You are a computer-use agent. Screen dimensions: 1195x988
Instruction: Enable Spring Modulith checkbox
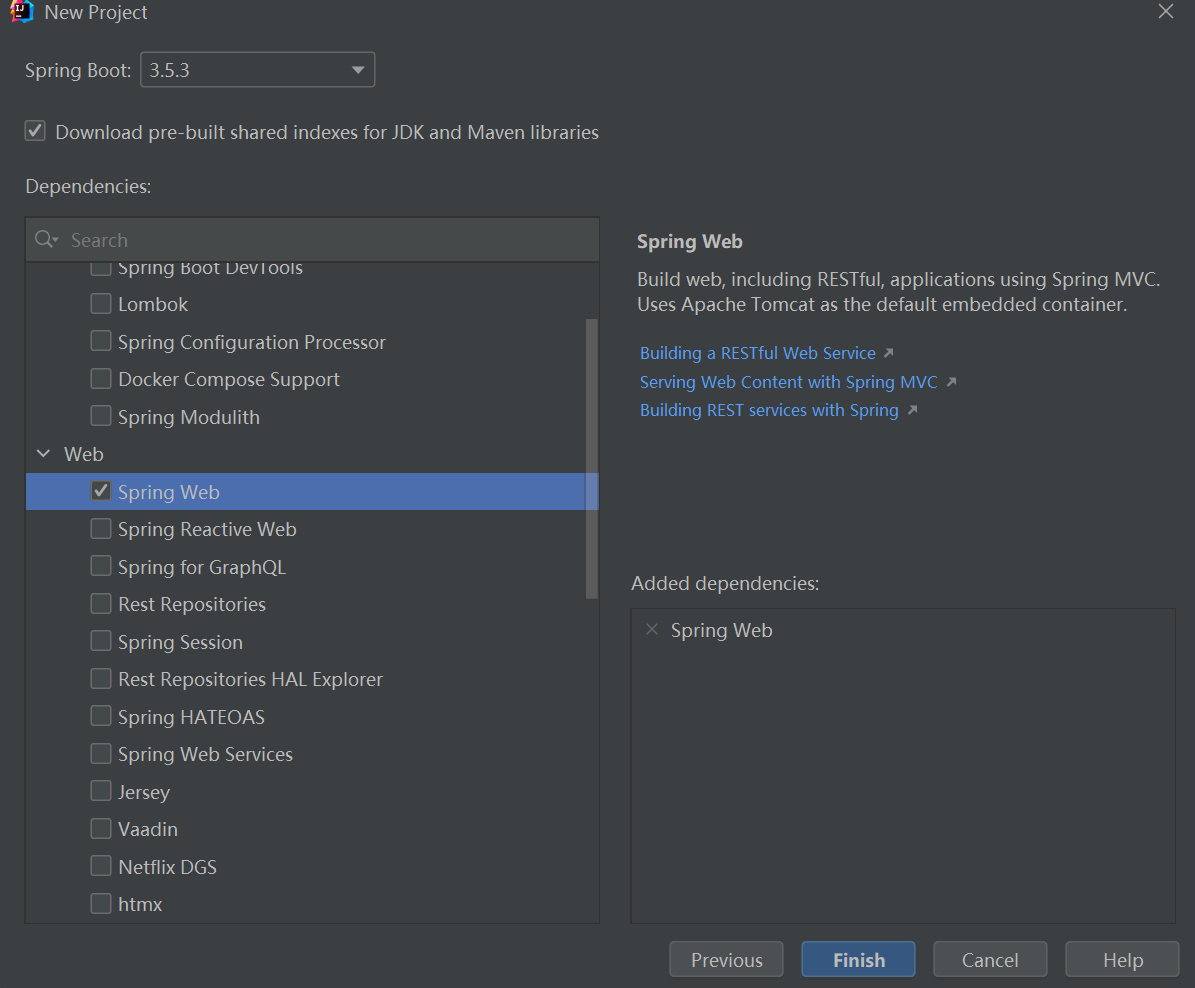pos(101,416)
